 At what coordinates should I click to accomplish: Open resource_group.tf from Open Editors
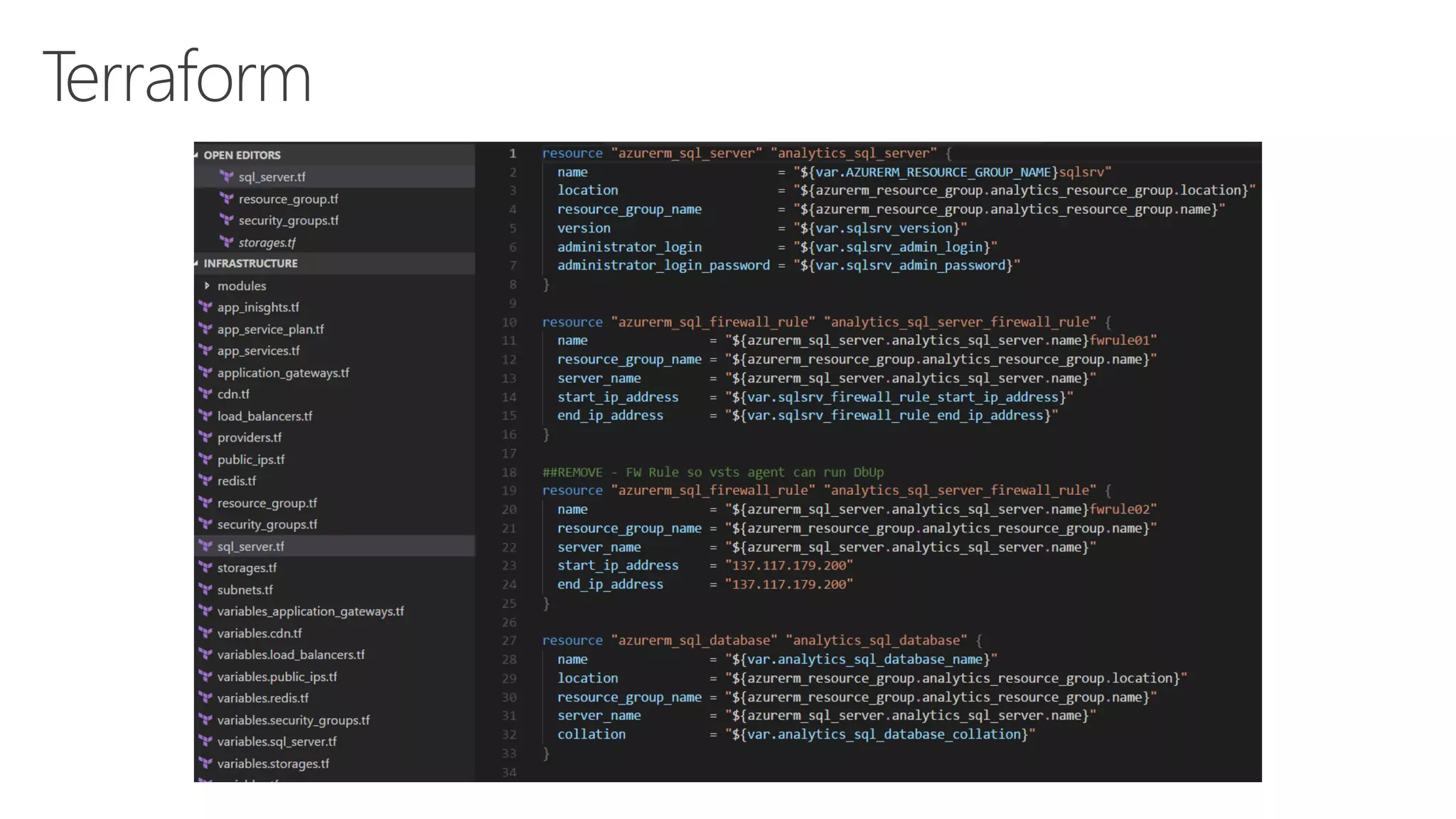[x=288, y=199]
